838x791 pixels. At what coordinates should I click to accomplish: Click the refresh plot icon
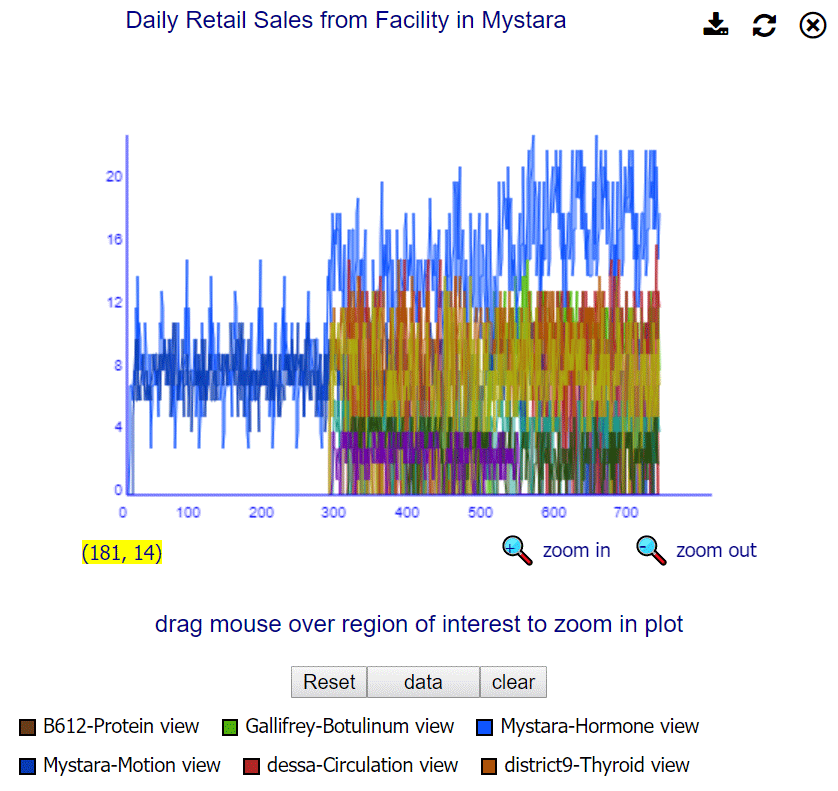coord(764,25)
